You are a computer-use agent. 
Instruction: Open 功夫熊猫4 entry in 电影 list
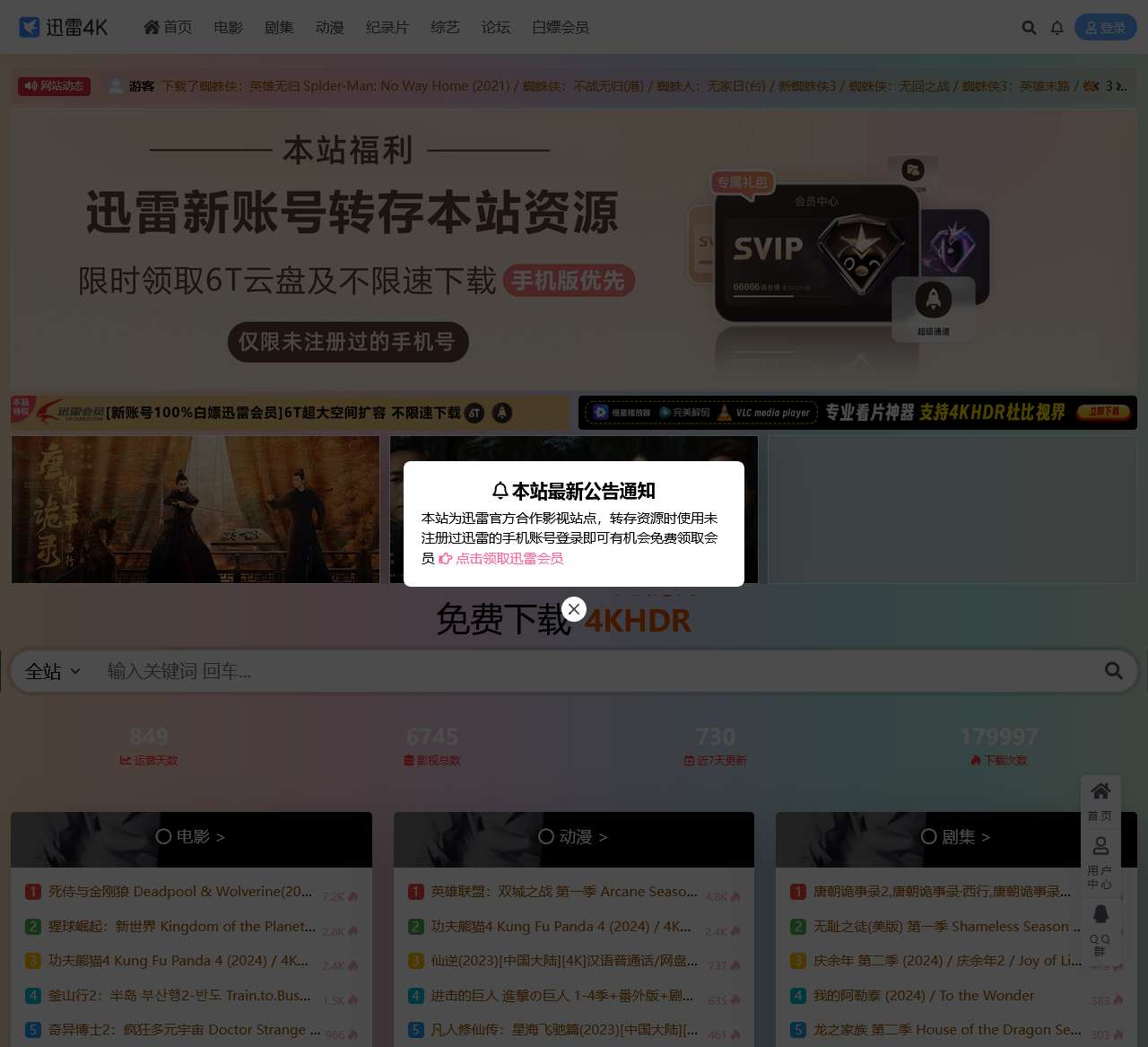(x=178, y=961)
